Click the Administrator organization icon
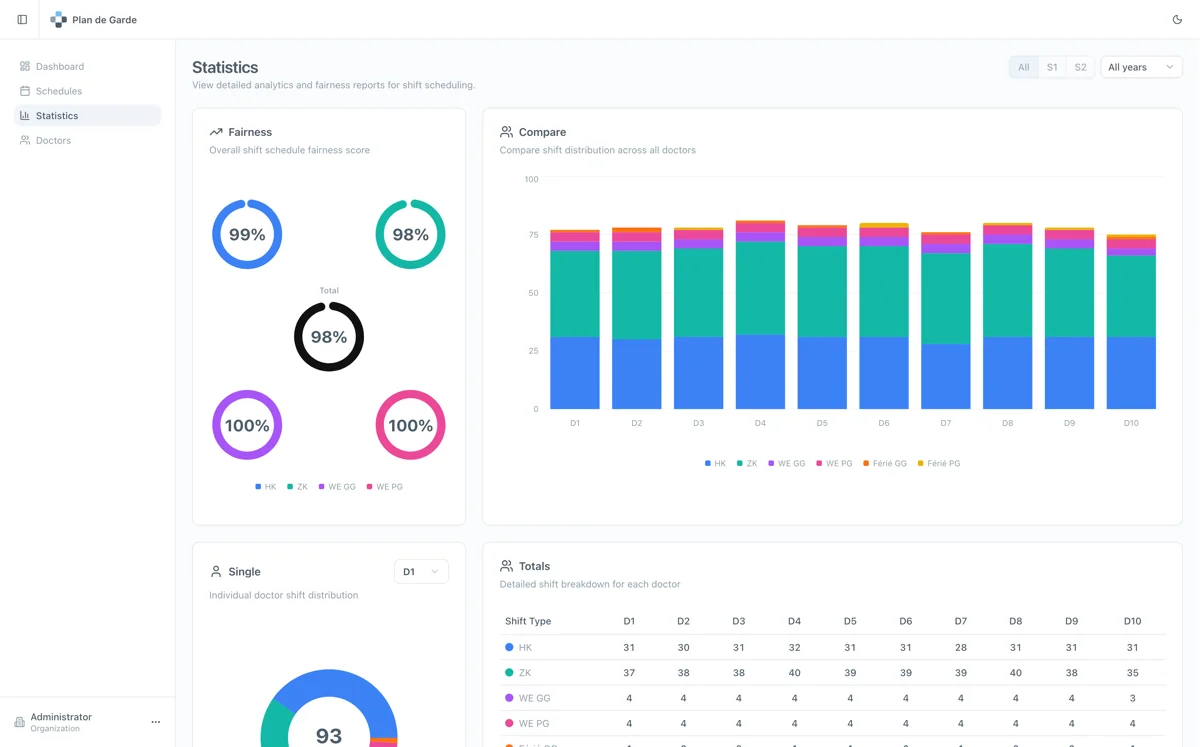 (x=19, y=722)
